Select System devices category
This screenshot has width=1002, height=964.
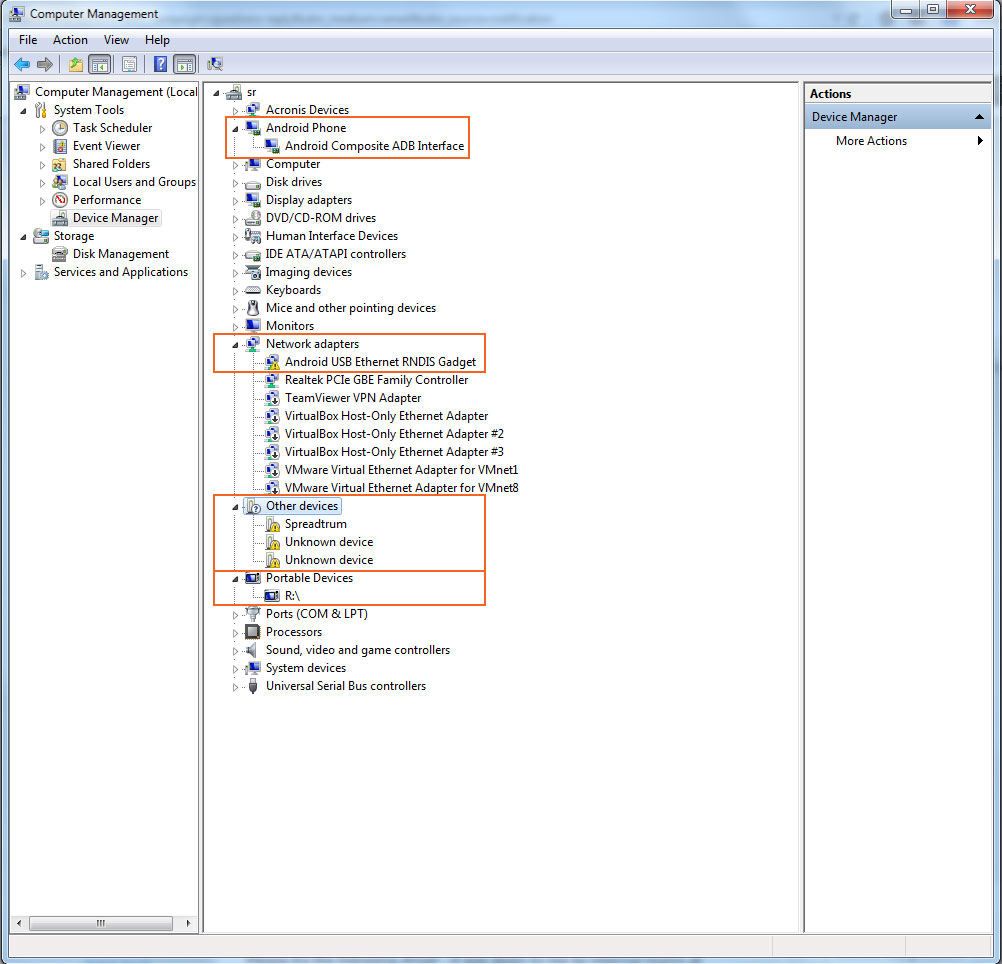tap(305, 668)
